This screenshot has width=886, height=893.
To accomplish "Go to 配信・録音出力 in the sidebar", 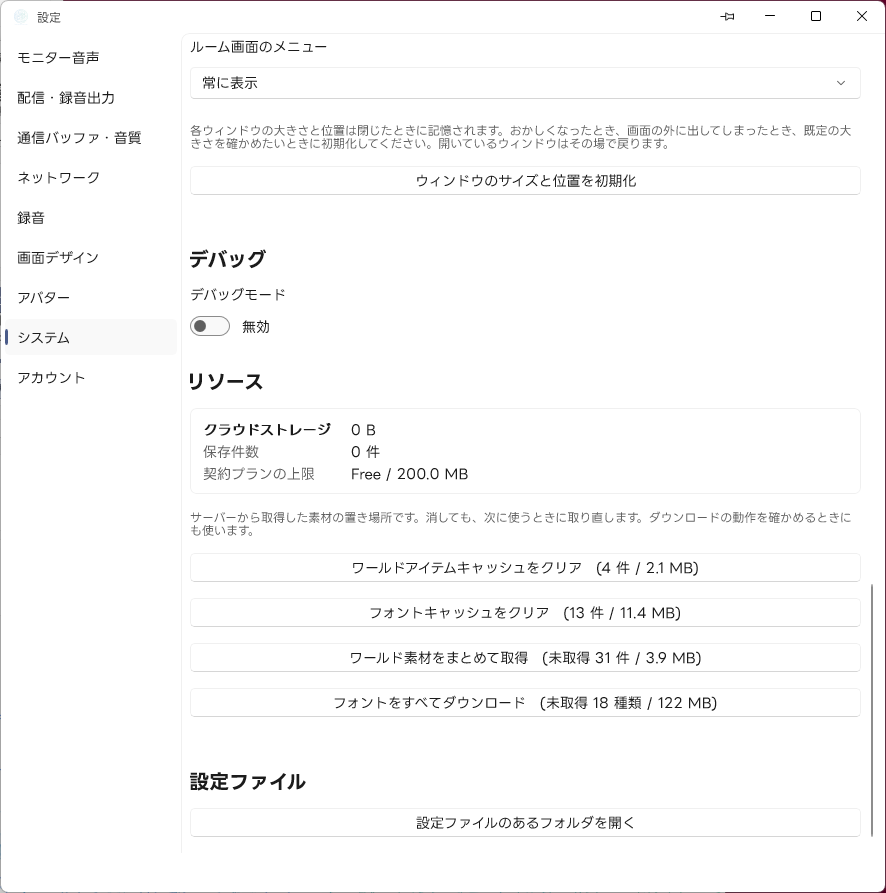I will point(91,97).
